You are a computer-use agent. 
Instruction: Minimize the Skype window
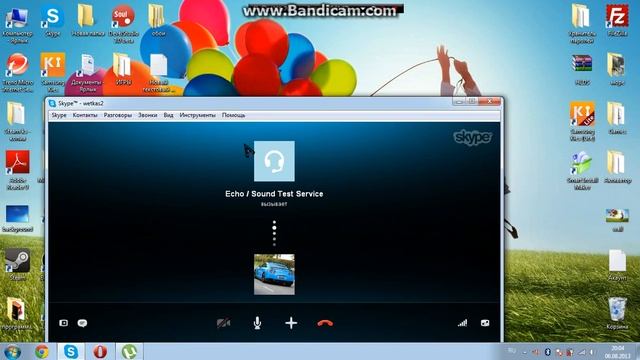point(459,101)
